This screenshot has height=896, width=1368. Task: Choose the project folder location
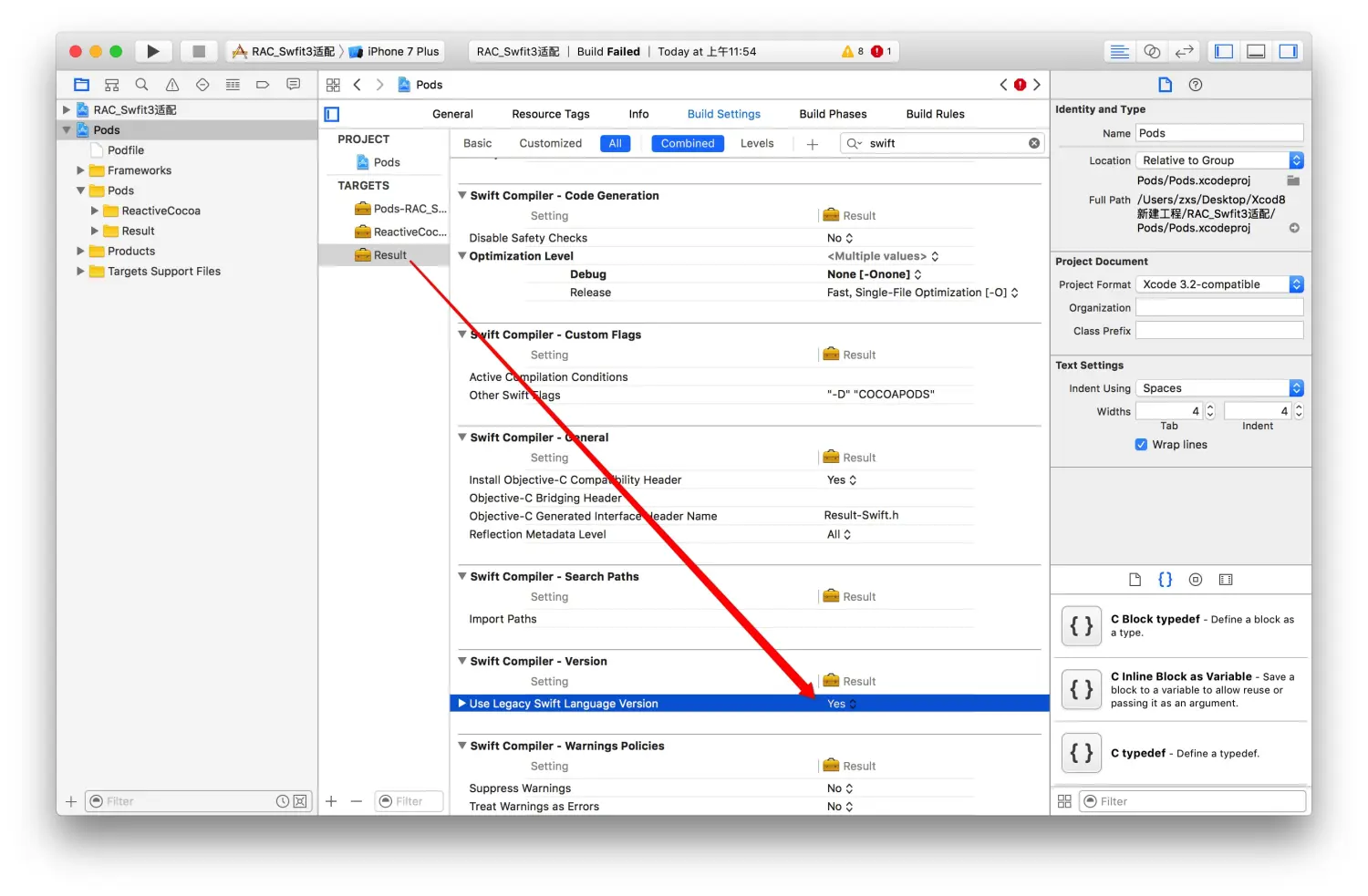coord(1293,180)
